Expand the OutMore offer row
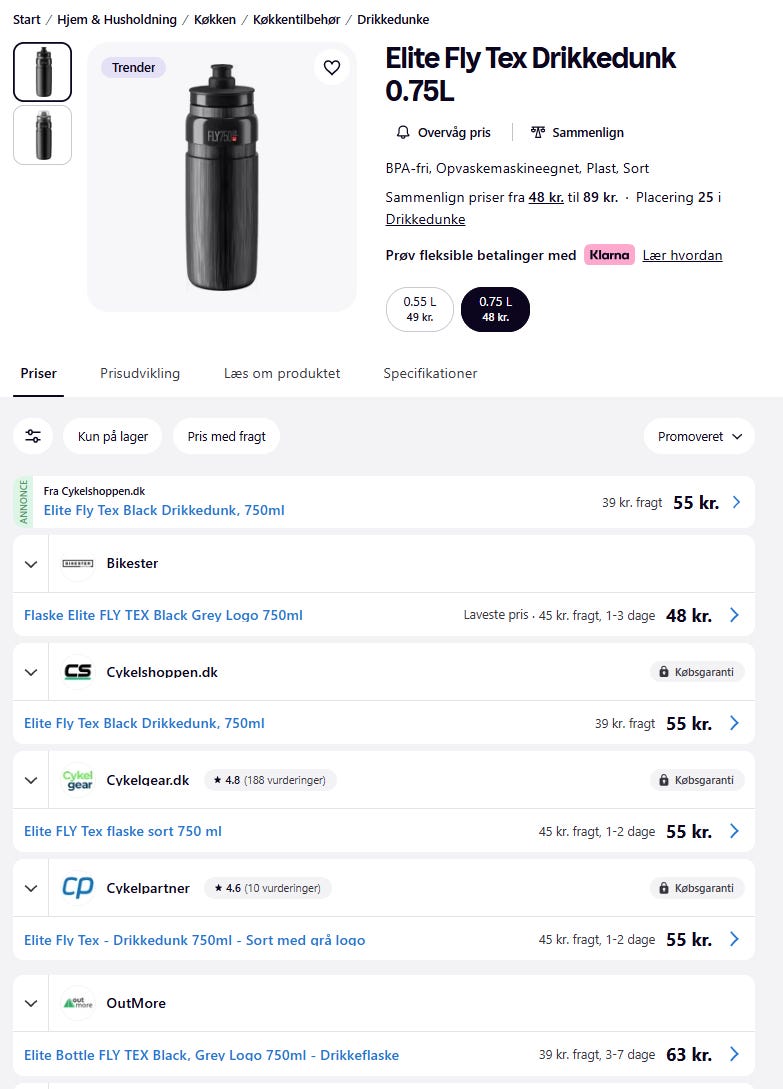Image resolution: width=783 pixels, height=1089 pixels. 31,1003
